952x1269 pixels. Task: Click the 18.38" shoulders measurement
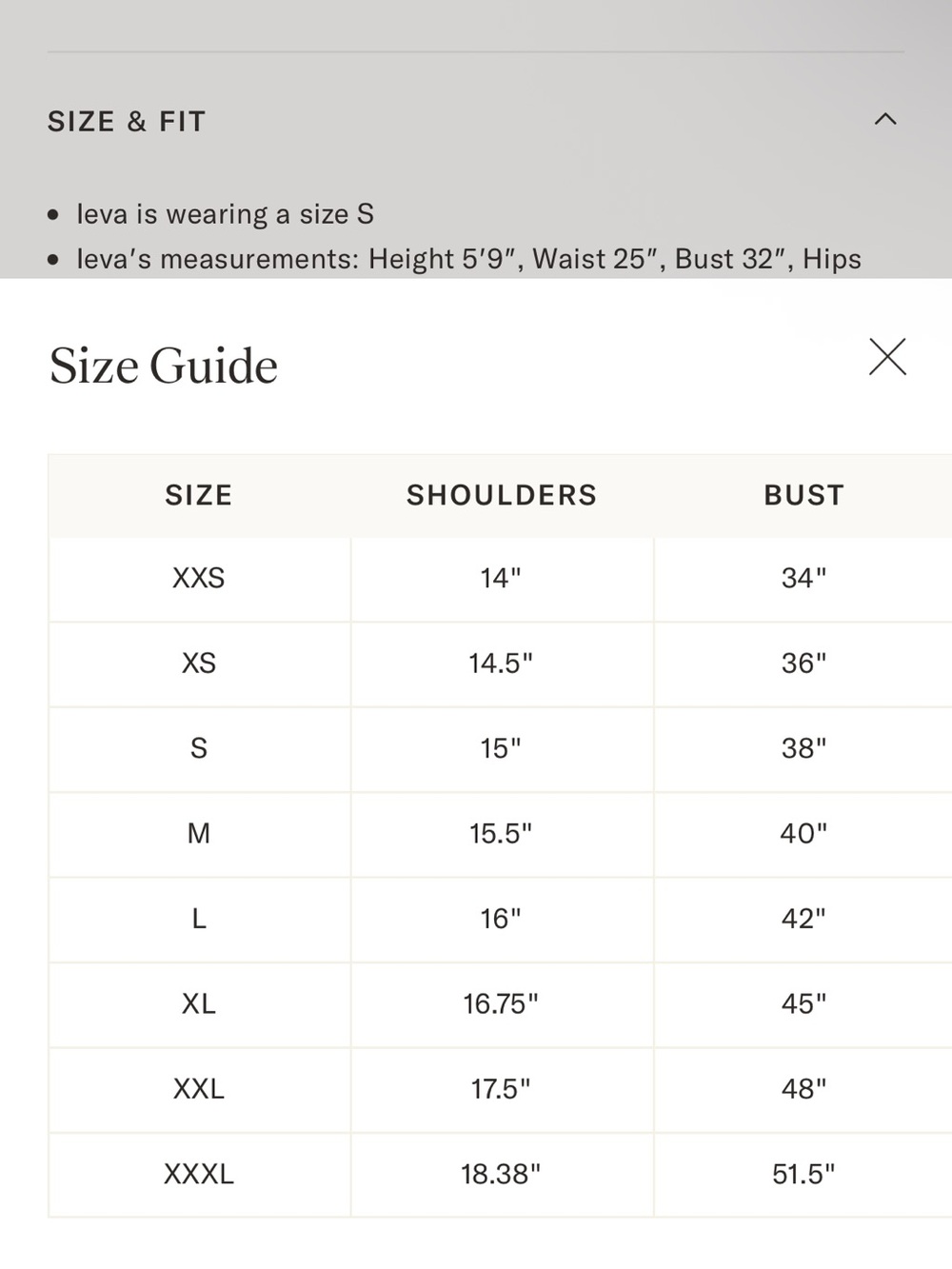[501, 1174]
